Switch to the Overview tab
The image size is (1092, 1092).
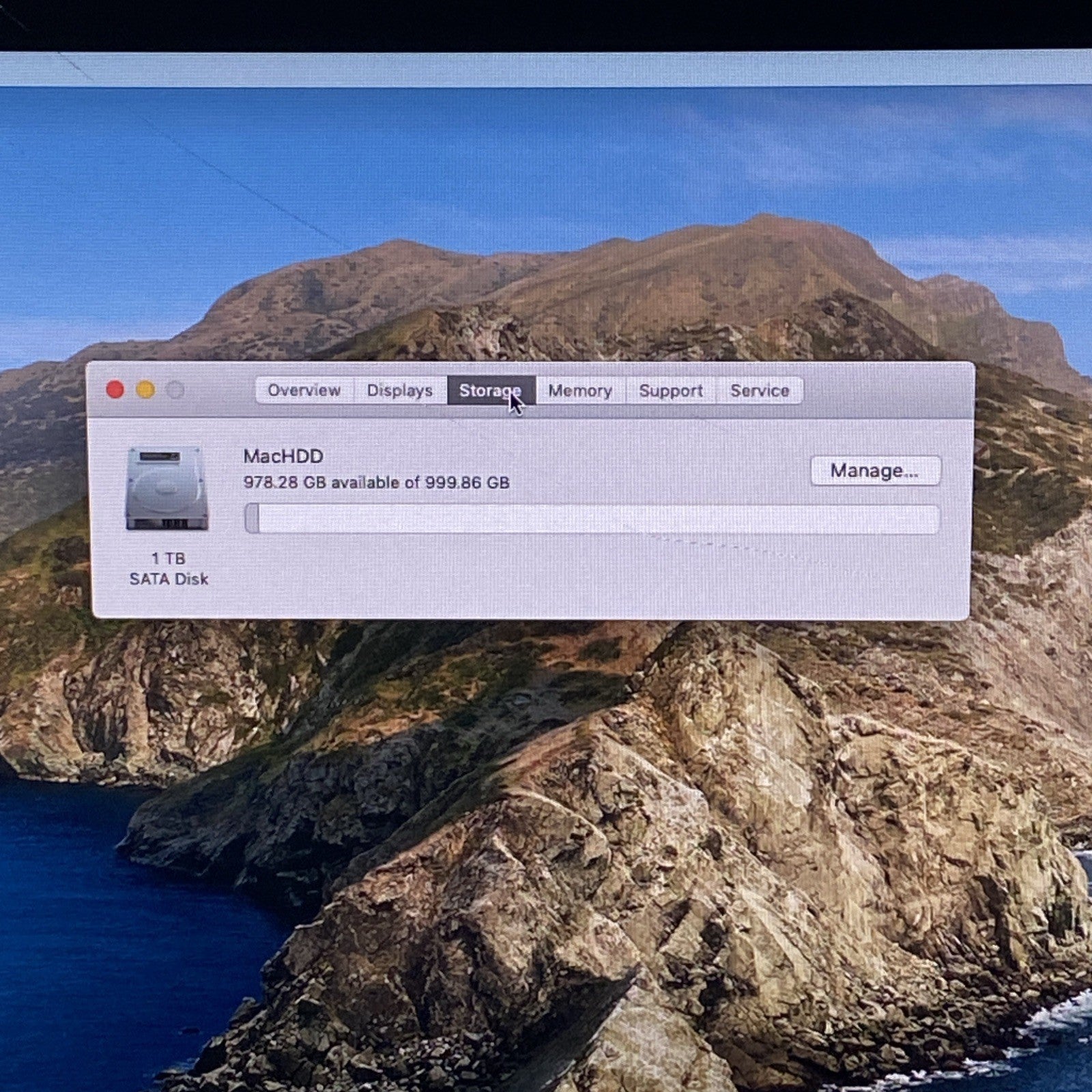point(304,390)
